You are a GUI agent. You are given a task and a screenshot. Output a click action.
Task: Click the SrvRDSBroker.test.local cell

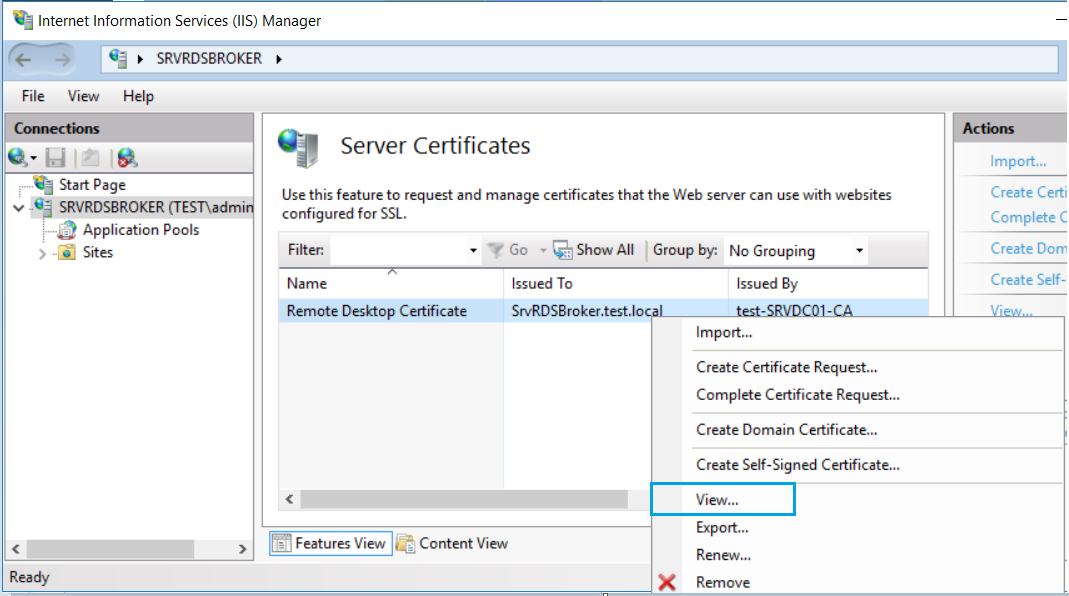[587, 311]
